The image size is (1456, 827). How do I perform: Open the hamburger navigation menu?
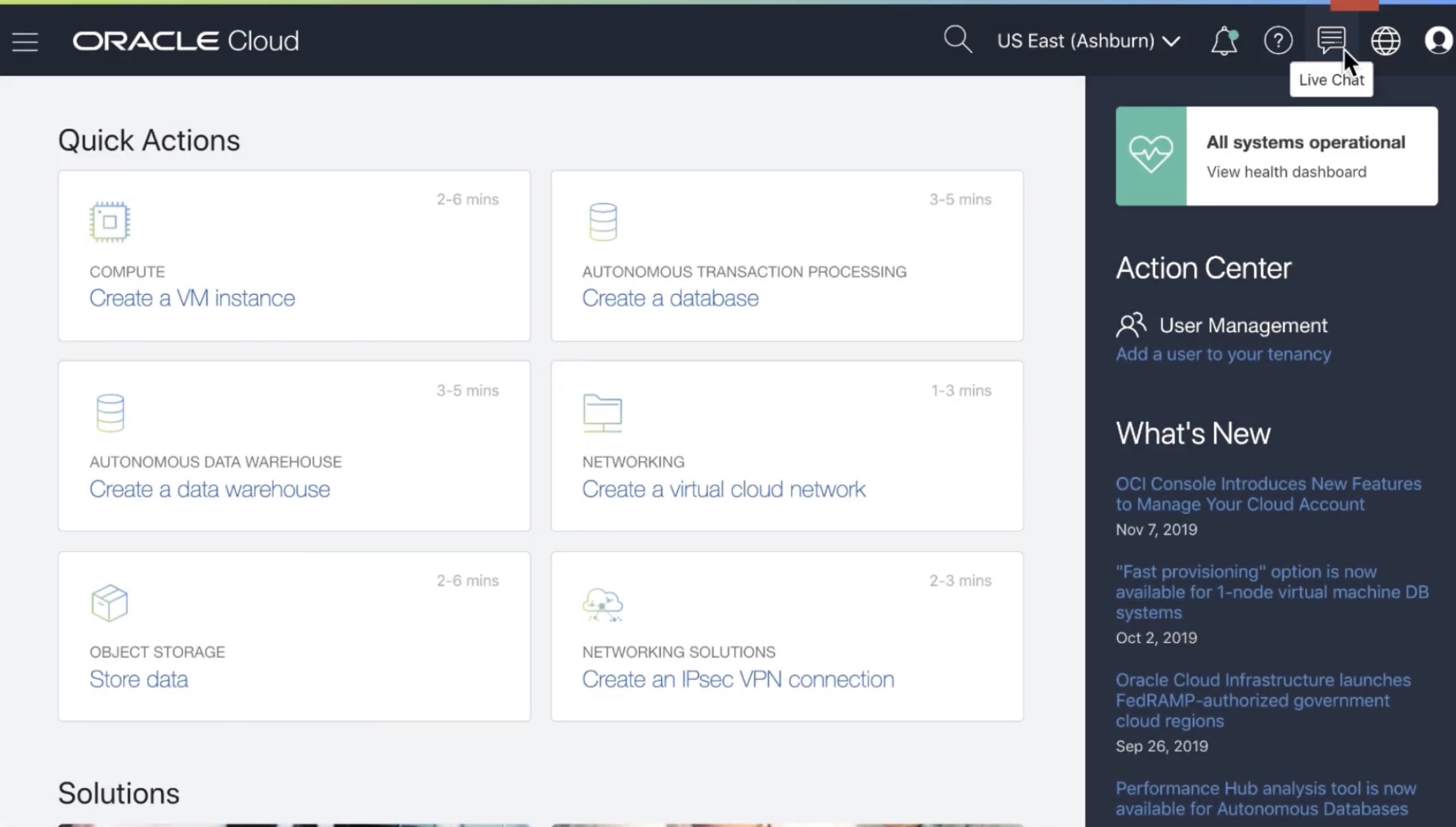(x=25, y=41)
